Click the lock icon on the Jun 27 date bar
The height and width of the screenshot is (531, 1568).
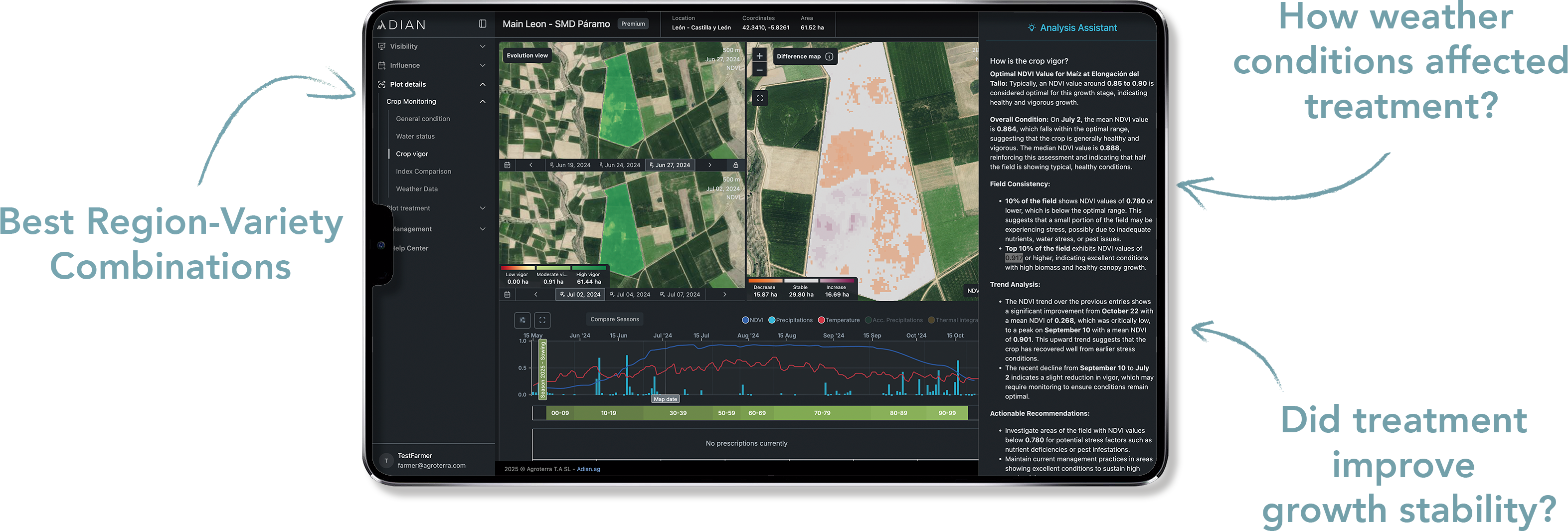point(735,165)
